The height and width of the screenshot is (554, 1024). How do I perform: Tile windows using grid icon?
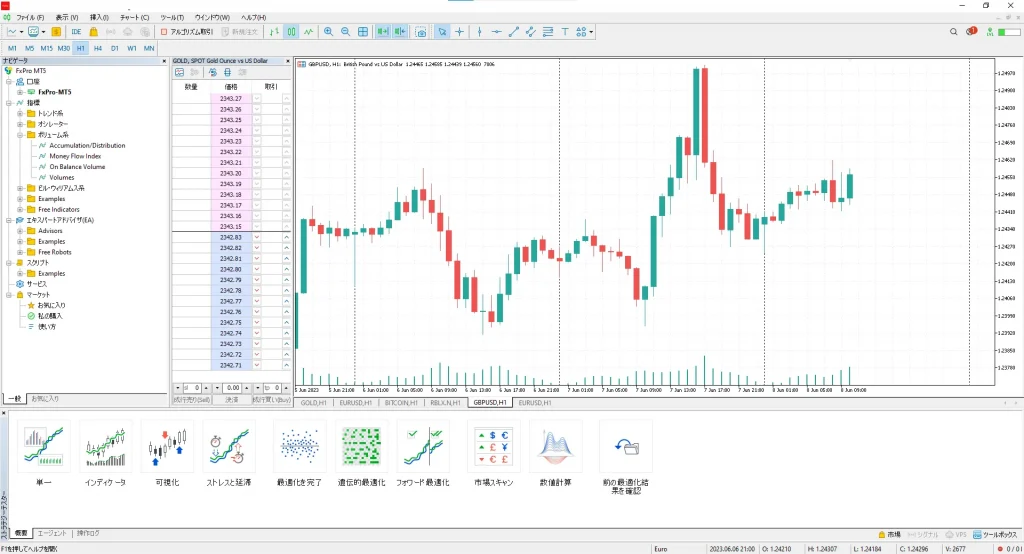363,31
